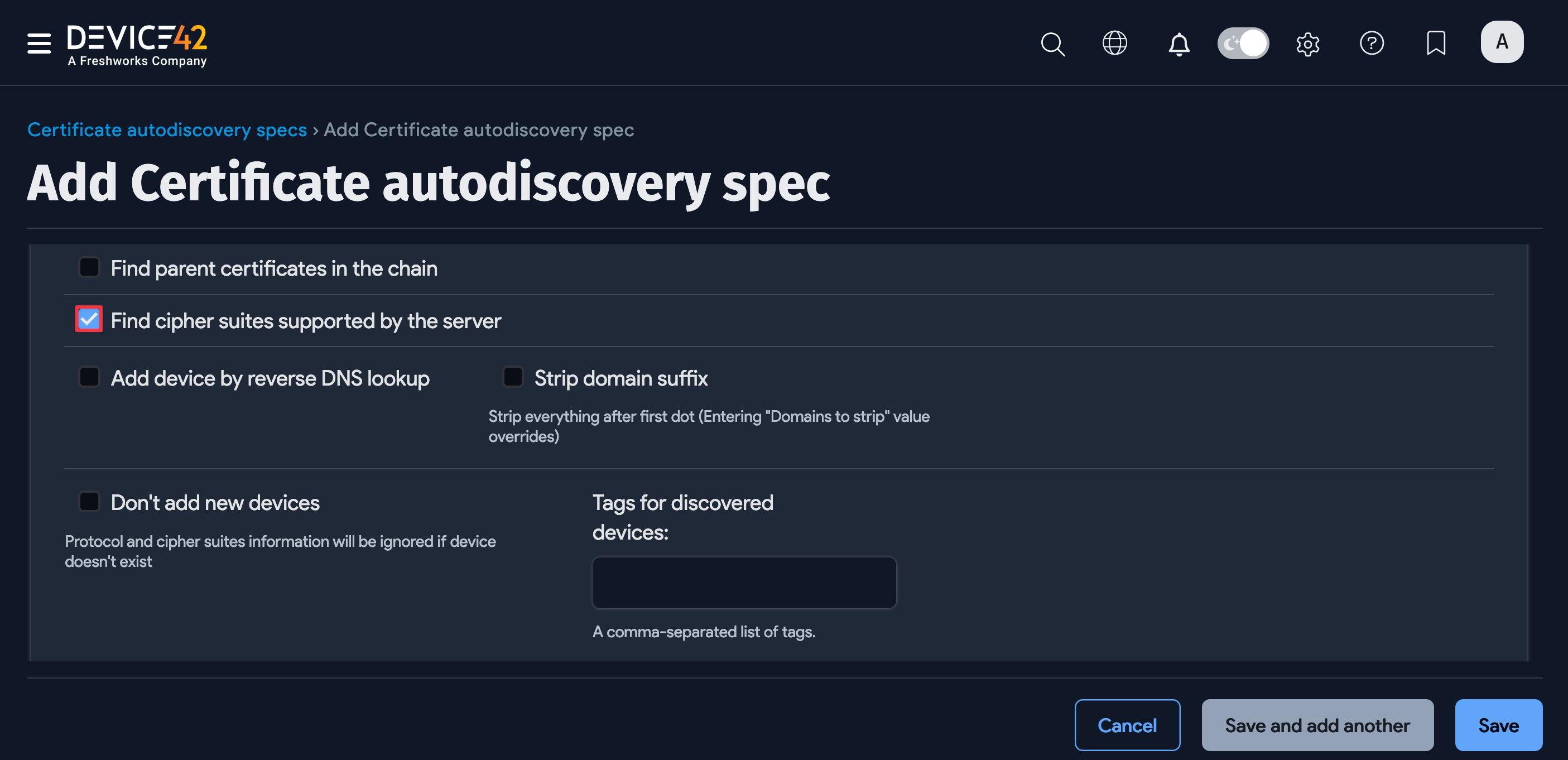
Task: Enable Don't add new devices
Action: coord(89,501)
